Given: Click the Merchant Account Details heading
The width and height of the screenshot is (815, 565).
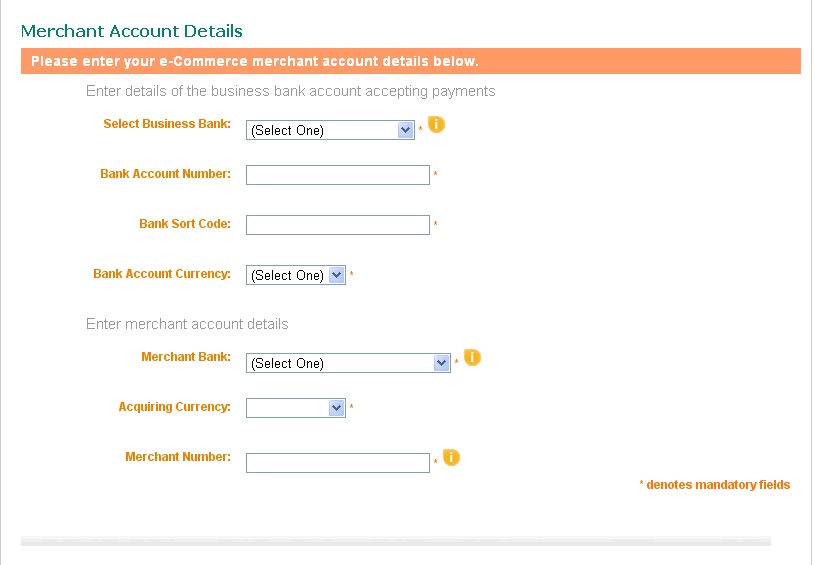Looking at the screenshot, I should (x=132, y=31).
